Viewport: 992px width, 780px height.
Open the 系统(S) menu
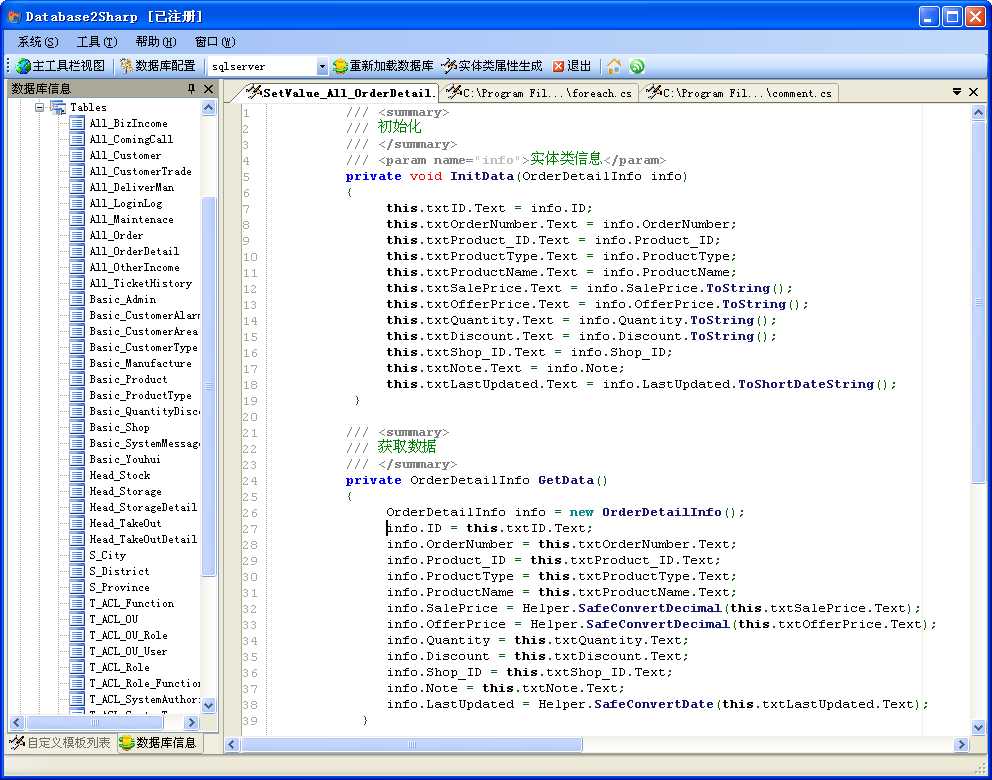point(38,42)
